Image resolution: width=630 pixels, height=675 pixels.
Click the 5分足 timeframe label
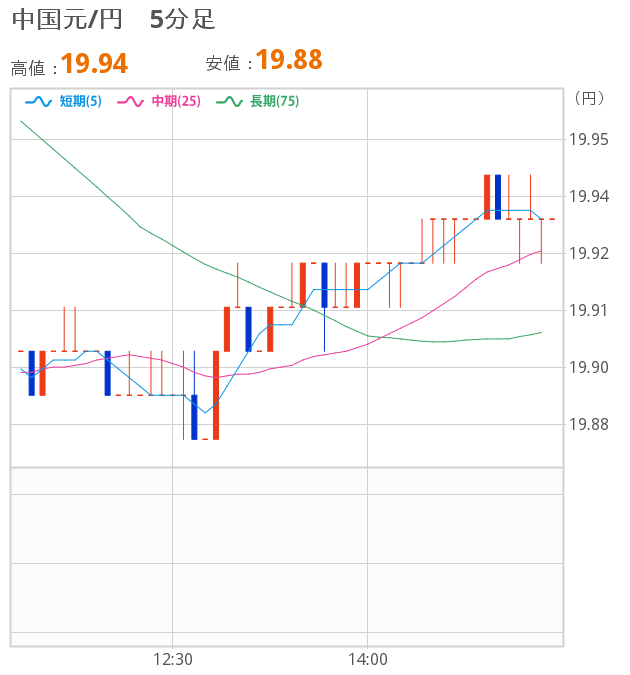pyautogui.click(x=182, y=20)
